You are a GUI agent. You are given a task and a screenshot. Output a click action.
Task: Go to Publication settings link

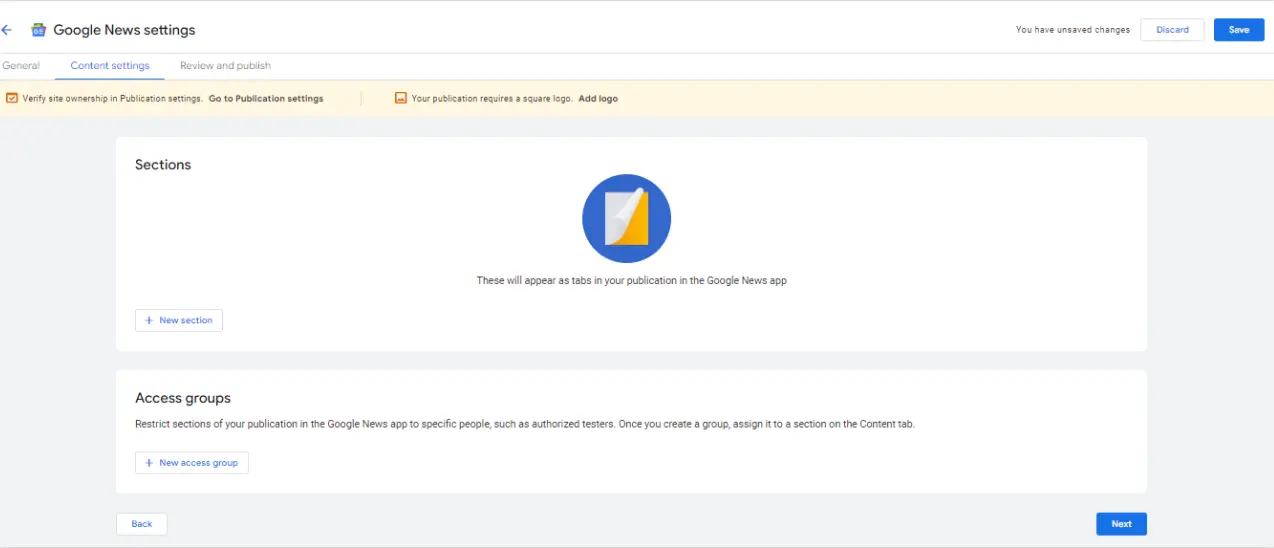click(x=266, y=99)
